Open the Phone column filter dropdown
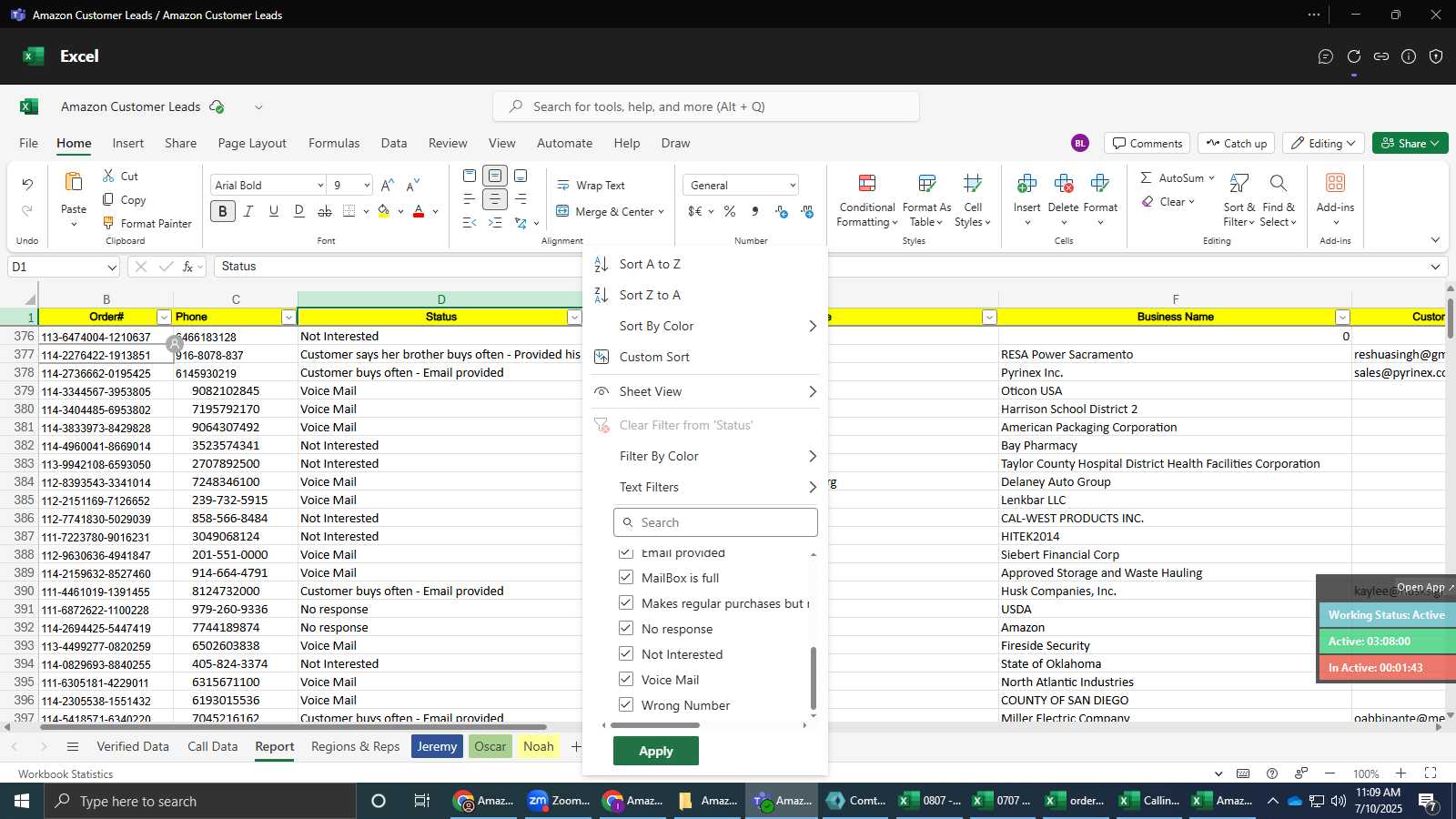 coord(288,317)
